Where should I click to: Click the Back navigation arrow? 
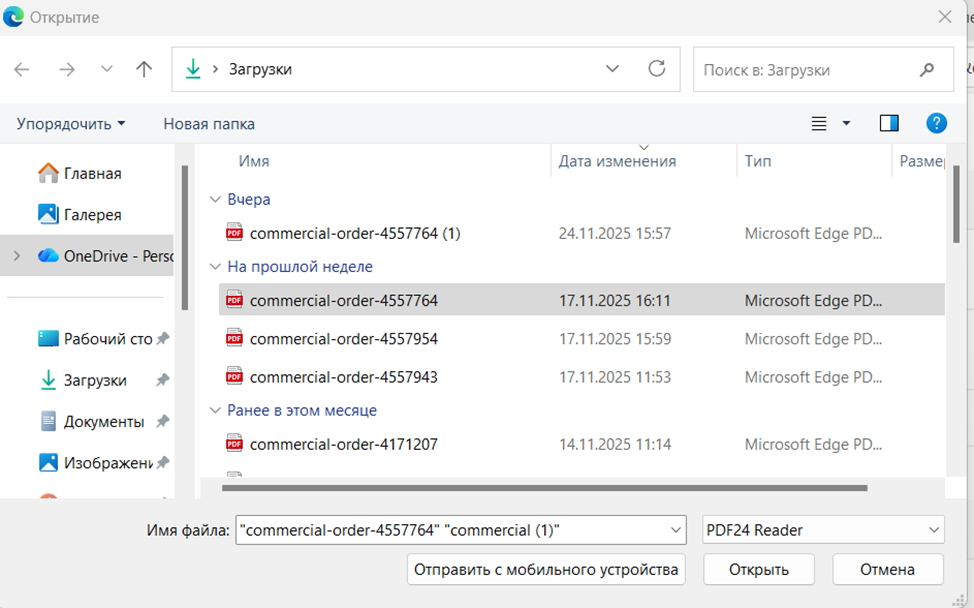(x=22, y=69)
